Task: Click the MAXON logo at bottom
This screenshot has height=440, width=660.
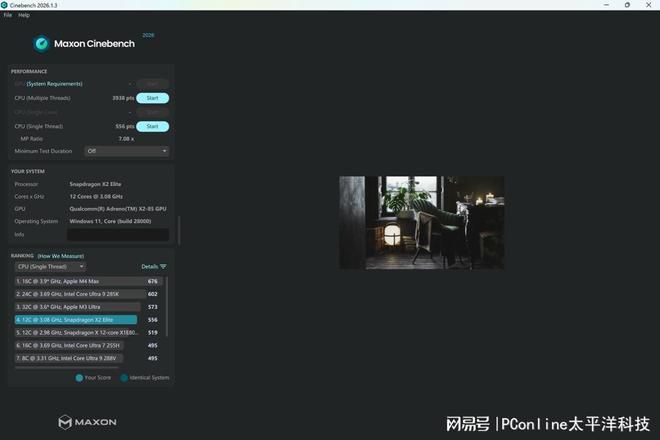Action: (x=87, y=422)
